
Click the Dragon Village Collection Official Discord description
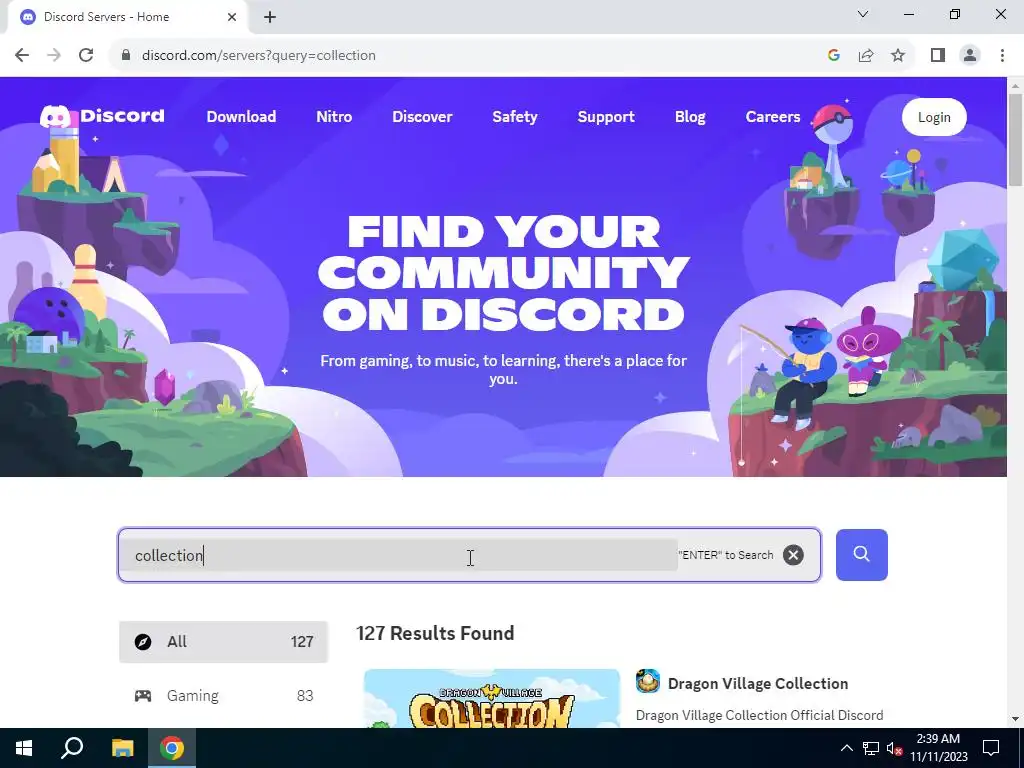[759, 715]
